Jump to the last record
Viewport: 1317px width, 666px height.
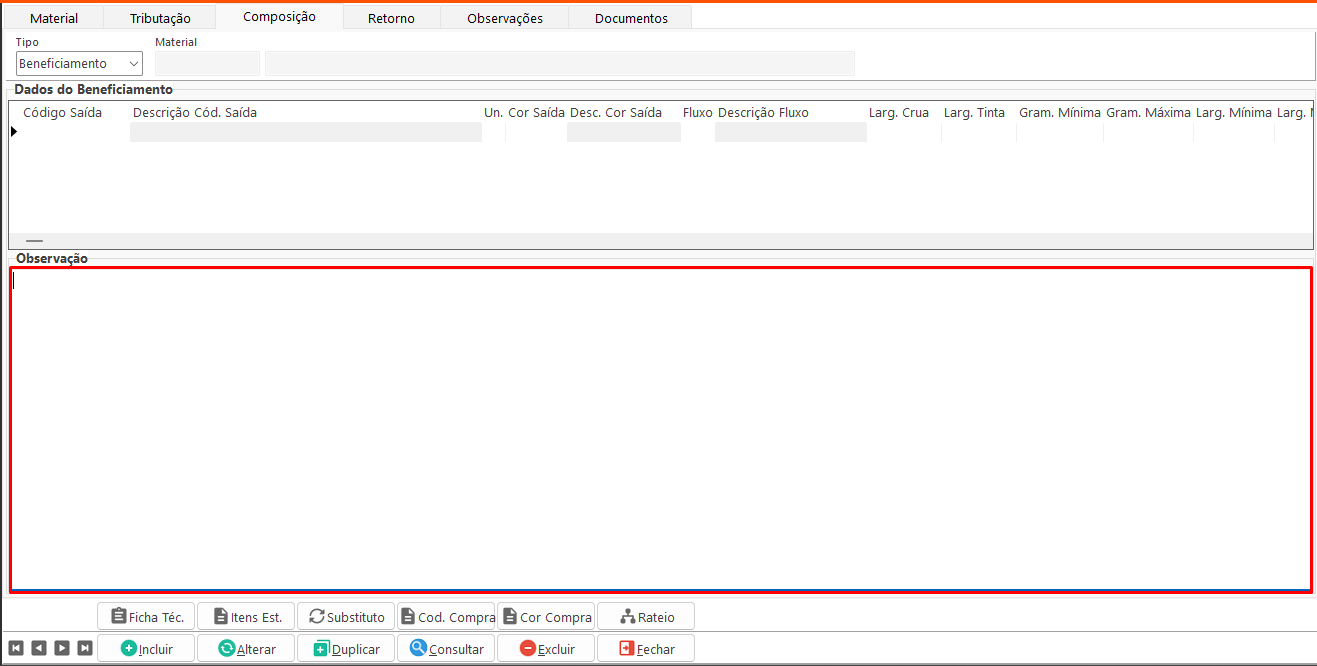pos(85,648)
